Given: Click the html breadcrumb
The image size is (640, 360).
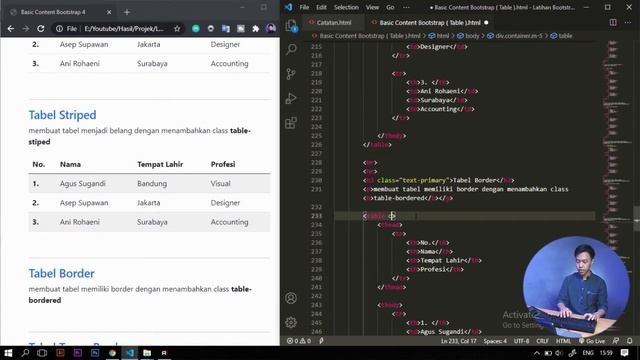Looking at the screenshot, I should pos(439,36).
